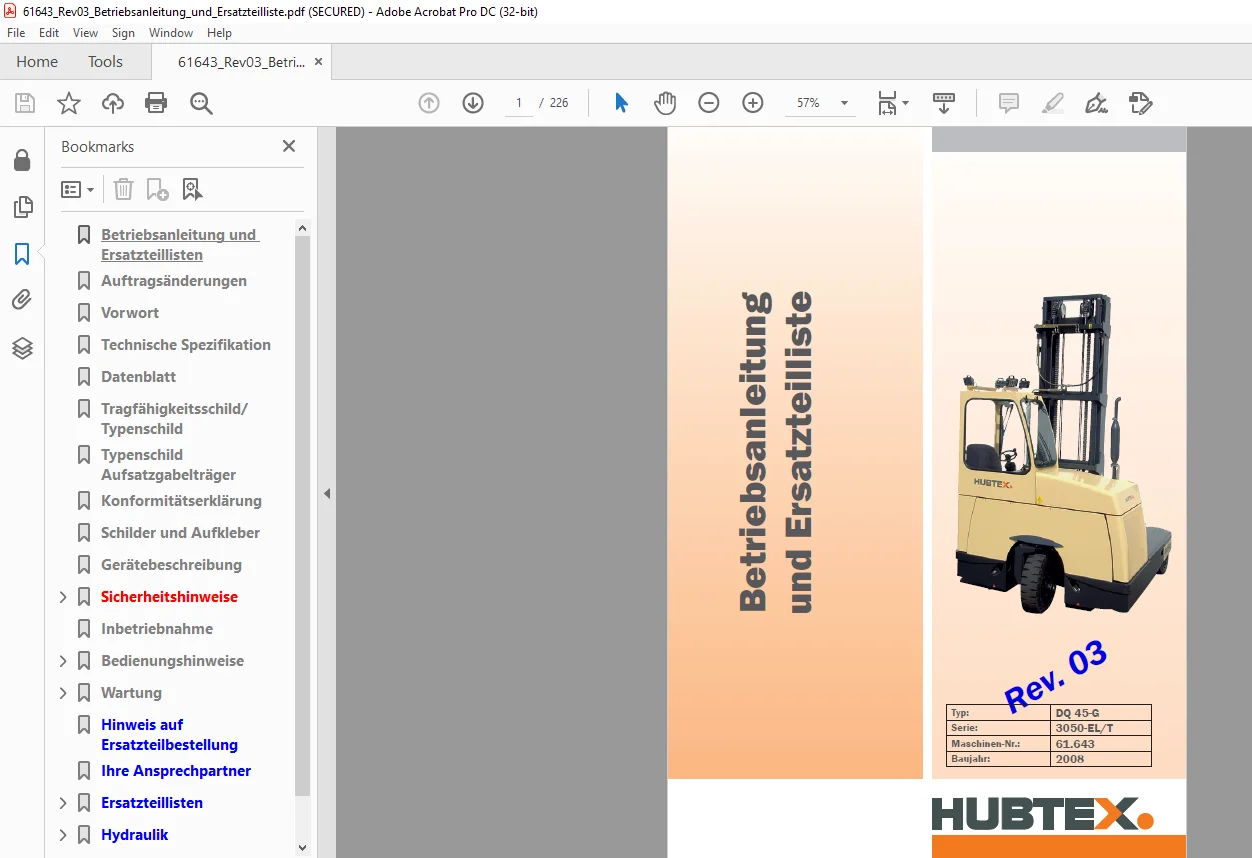Image resolution: width=1252 pixels, height=858 pixels.
Task: Select Schilder und Aufkleber bookmark
Action: [180, 533]
